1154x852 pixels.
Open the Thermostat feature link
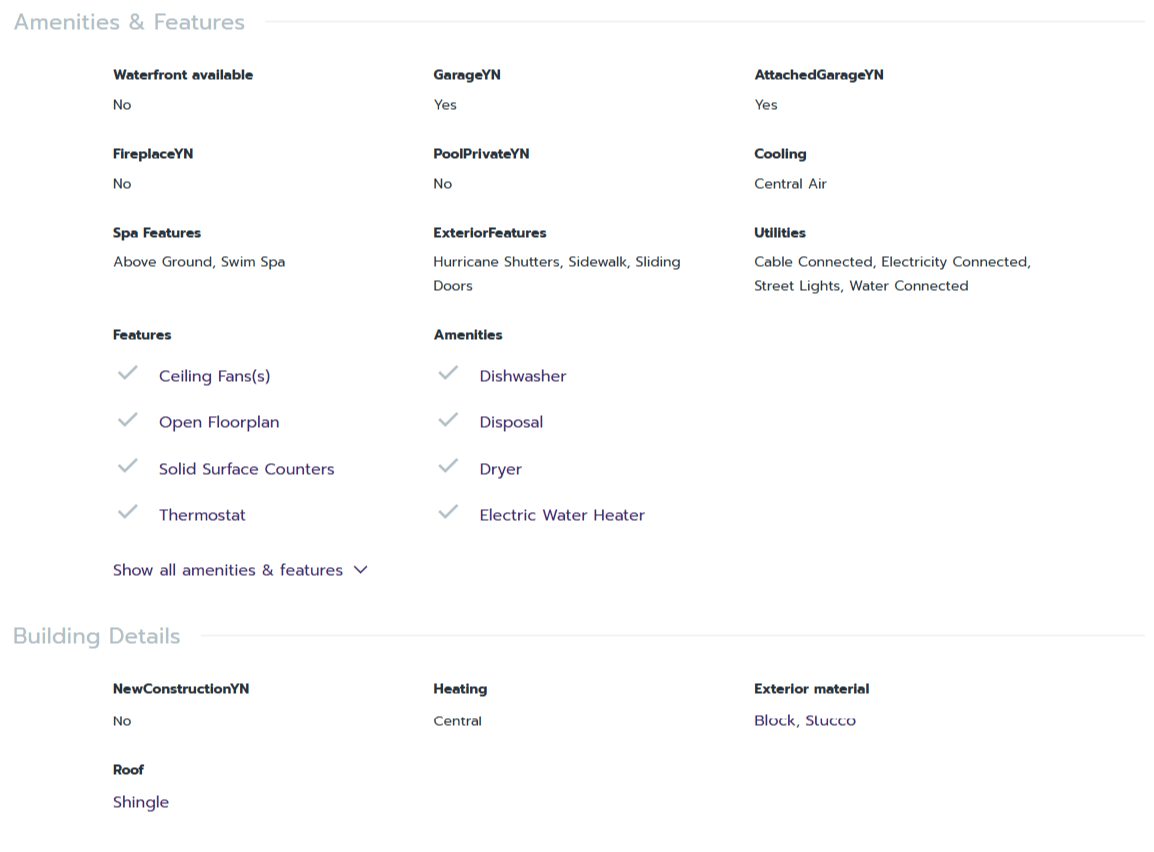coord(202,515)
